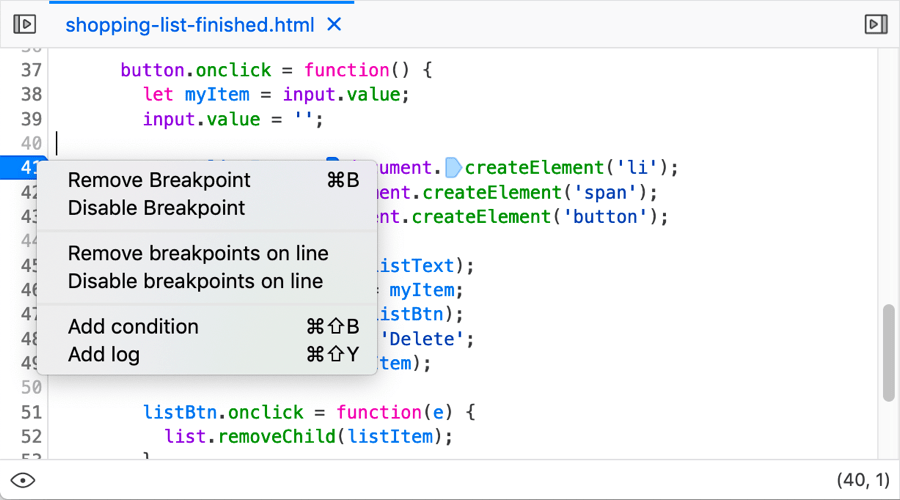Close the shopping-list-finished.html tab

[335, 24]
